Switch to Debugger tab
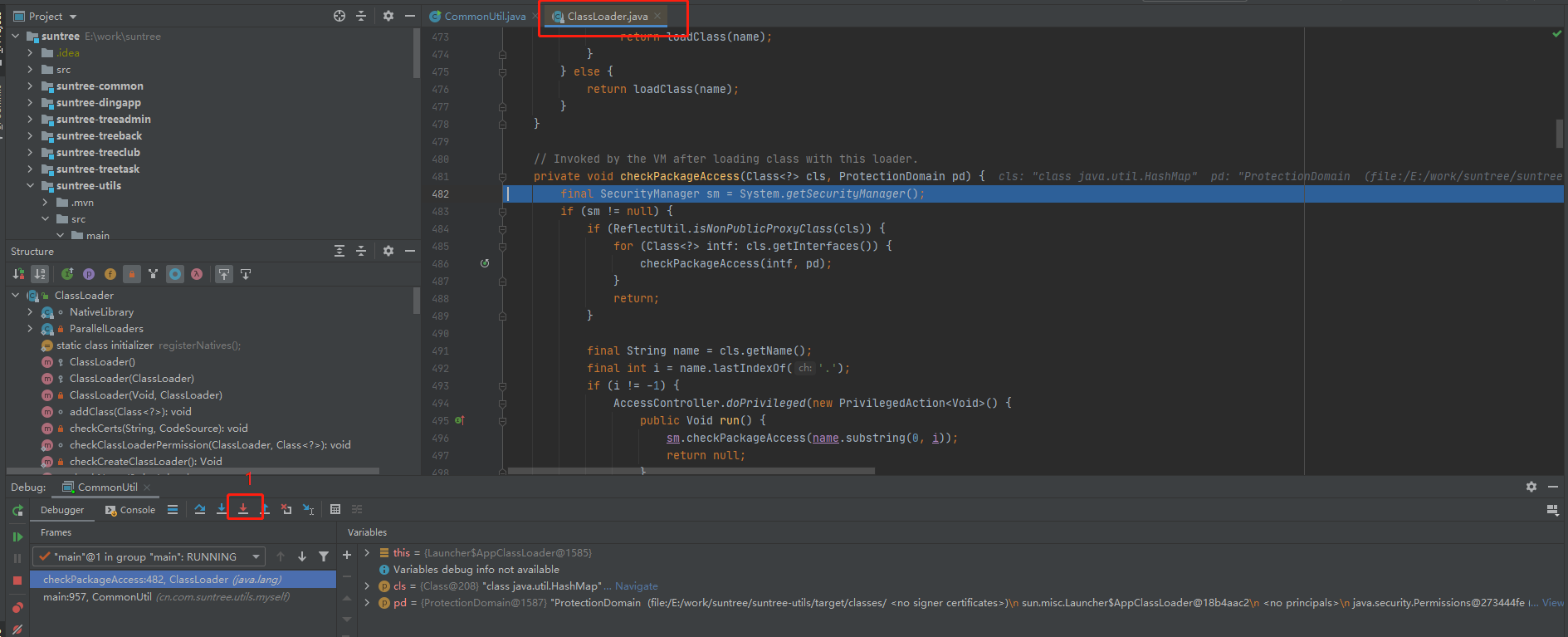This screenshot has height=637, width=1568. [62, 510]
